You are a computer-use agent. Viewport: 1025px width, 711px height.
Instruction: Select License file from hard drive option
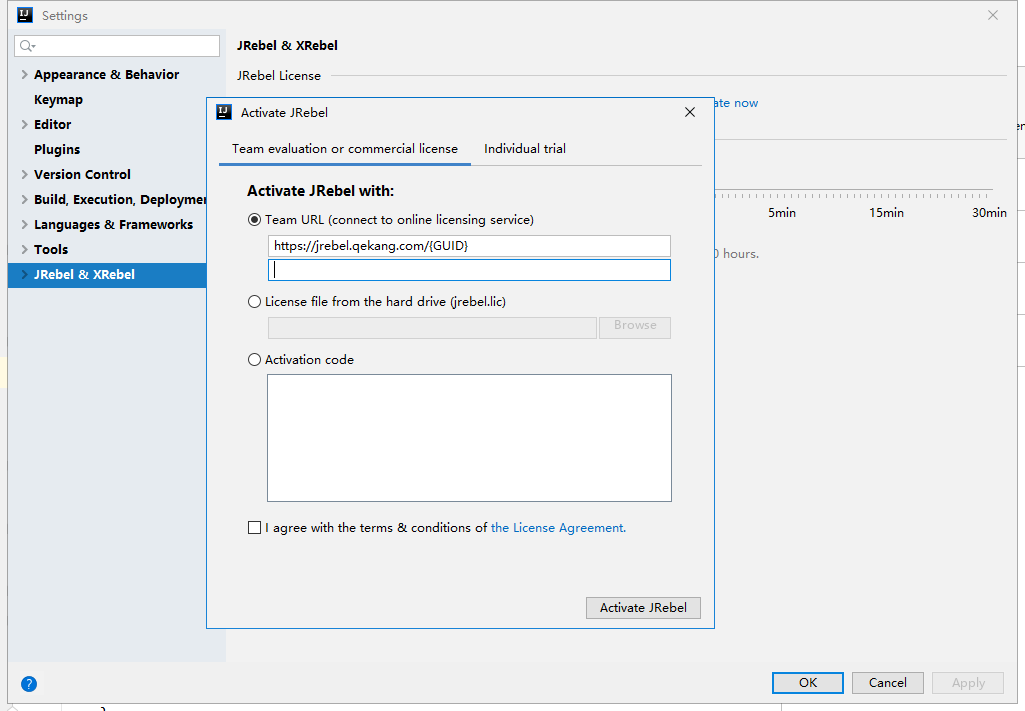(x=254, y=302)
